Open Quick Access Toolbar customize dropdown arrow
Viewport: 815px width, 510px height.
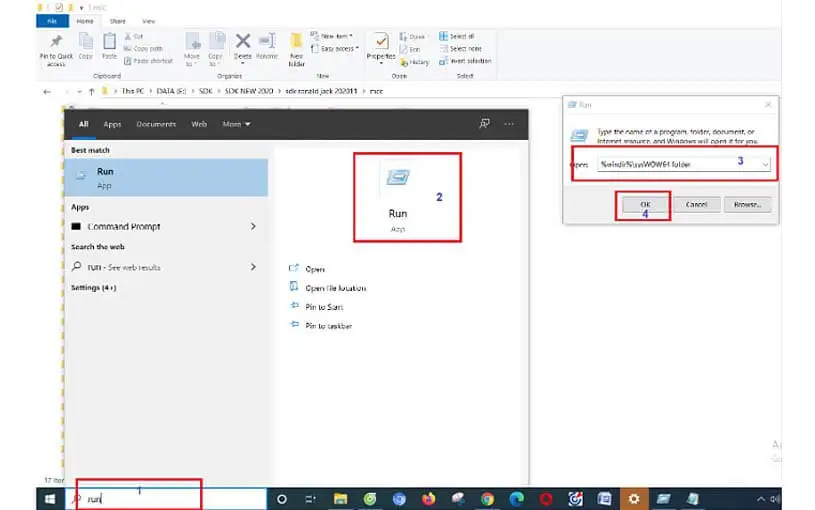click(81, 8)
